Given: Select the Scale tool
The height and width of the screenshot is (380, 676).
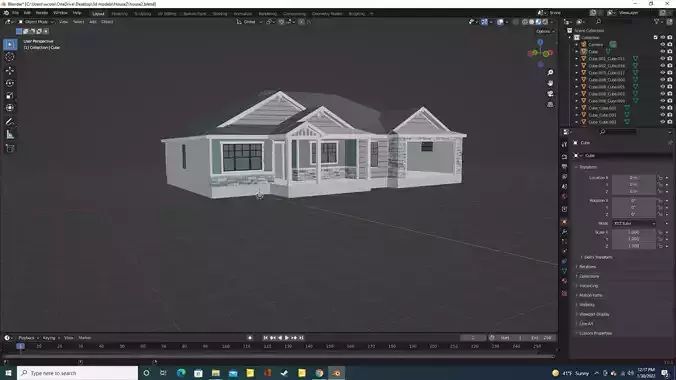Looking at the screenshot, I should click(10, 95).
